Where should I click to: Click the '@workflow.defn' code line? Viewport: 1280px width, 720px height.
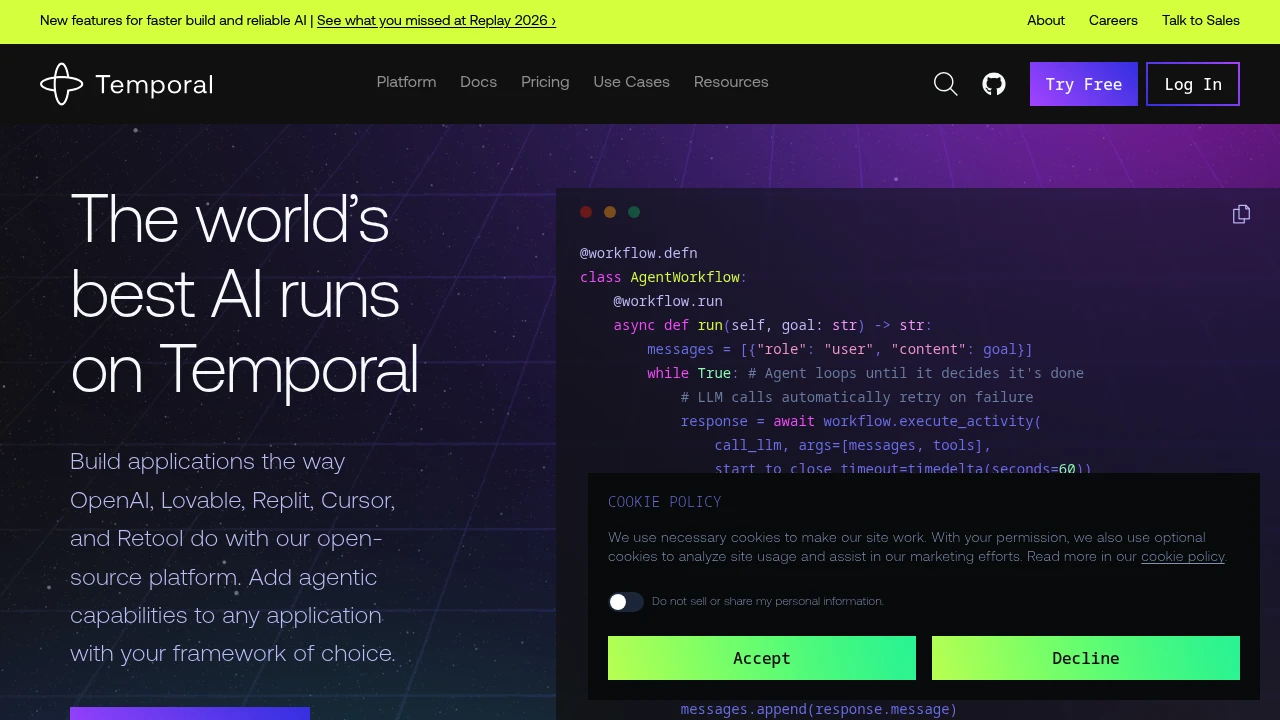pos(639,253)
